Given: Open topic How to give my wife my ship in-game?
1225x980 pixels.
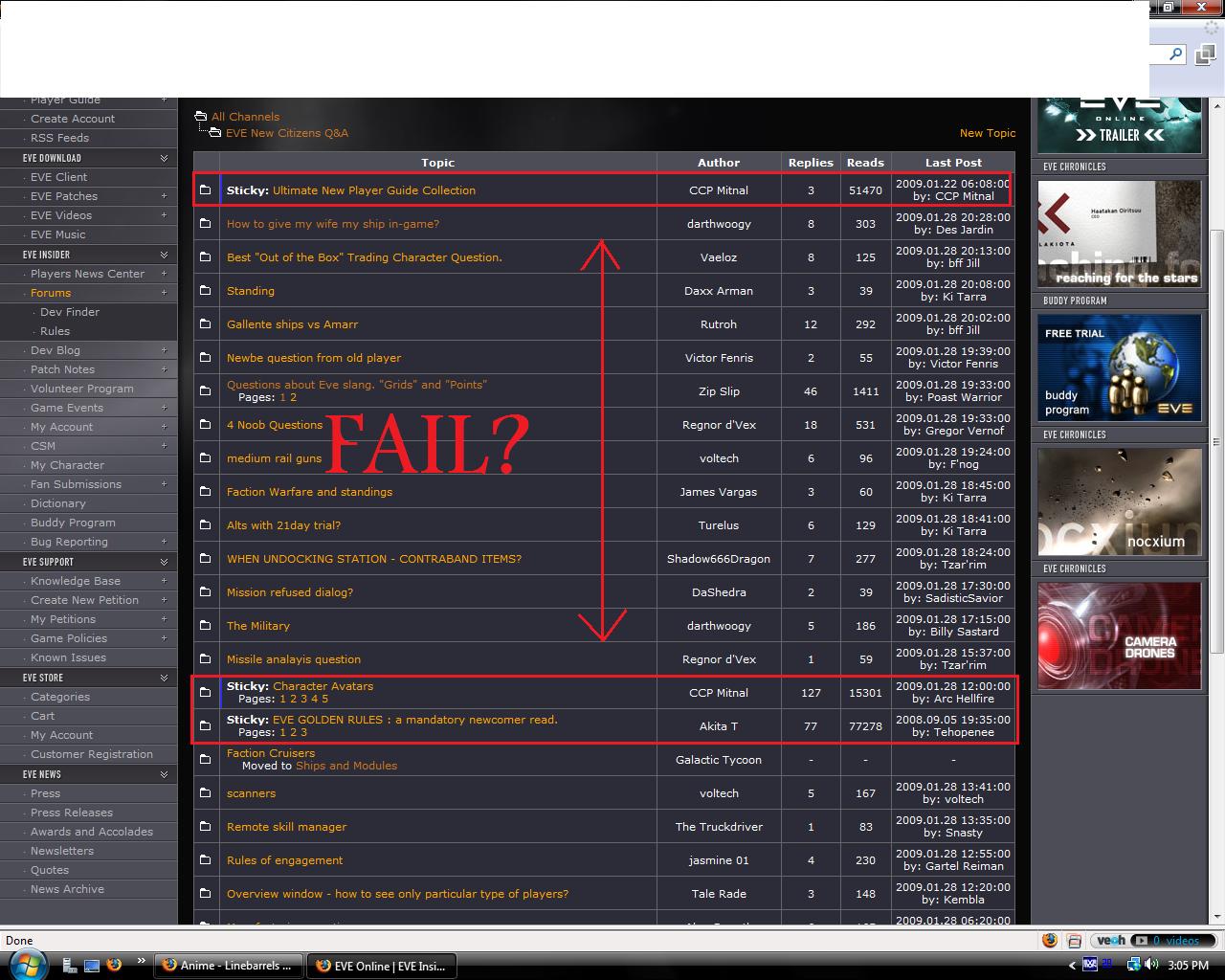Looking at the screenshot, I should coord(333,224).
